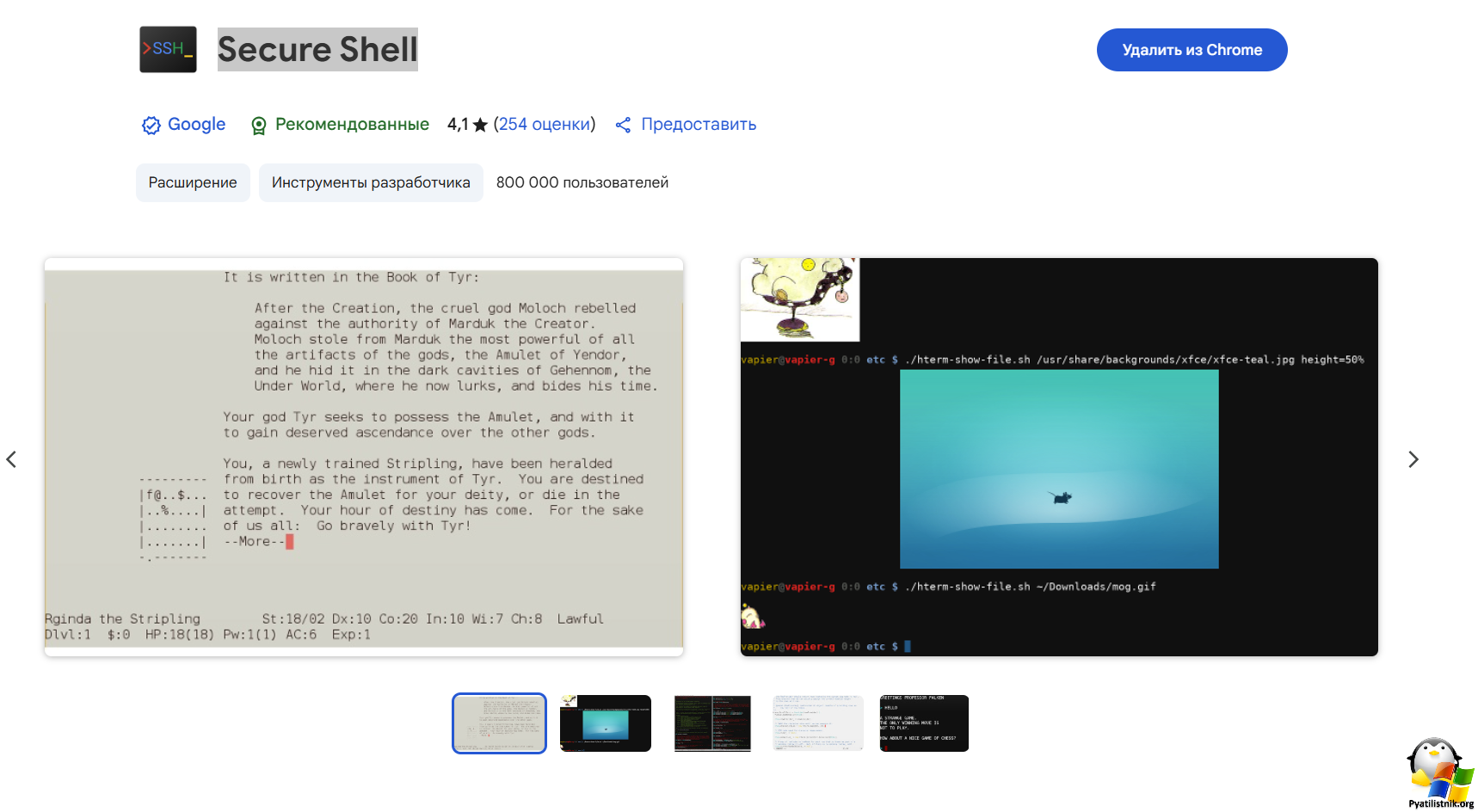Click the Рекомендованные featured badge icon

point(258,126)
